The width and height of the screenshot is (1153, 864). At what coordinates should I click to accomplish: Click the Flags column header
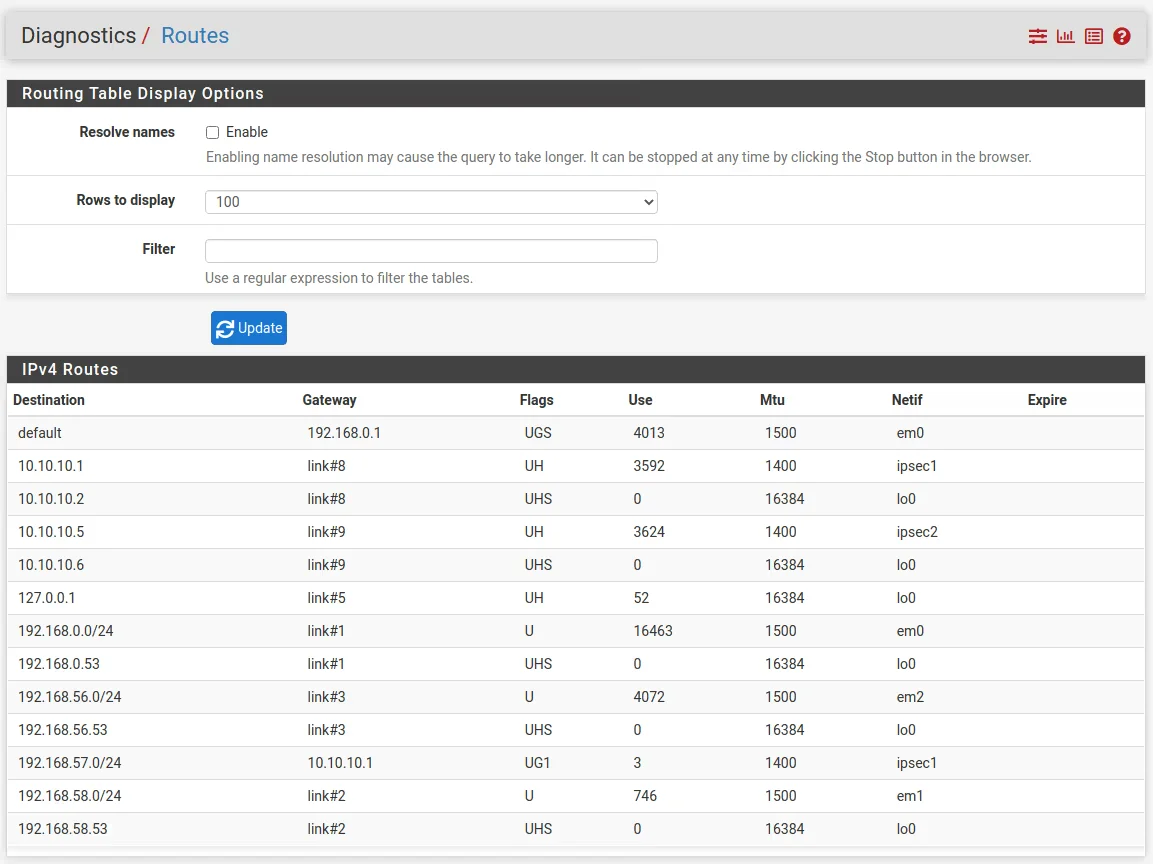(536, 400)
